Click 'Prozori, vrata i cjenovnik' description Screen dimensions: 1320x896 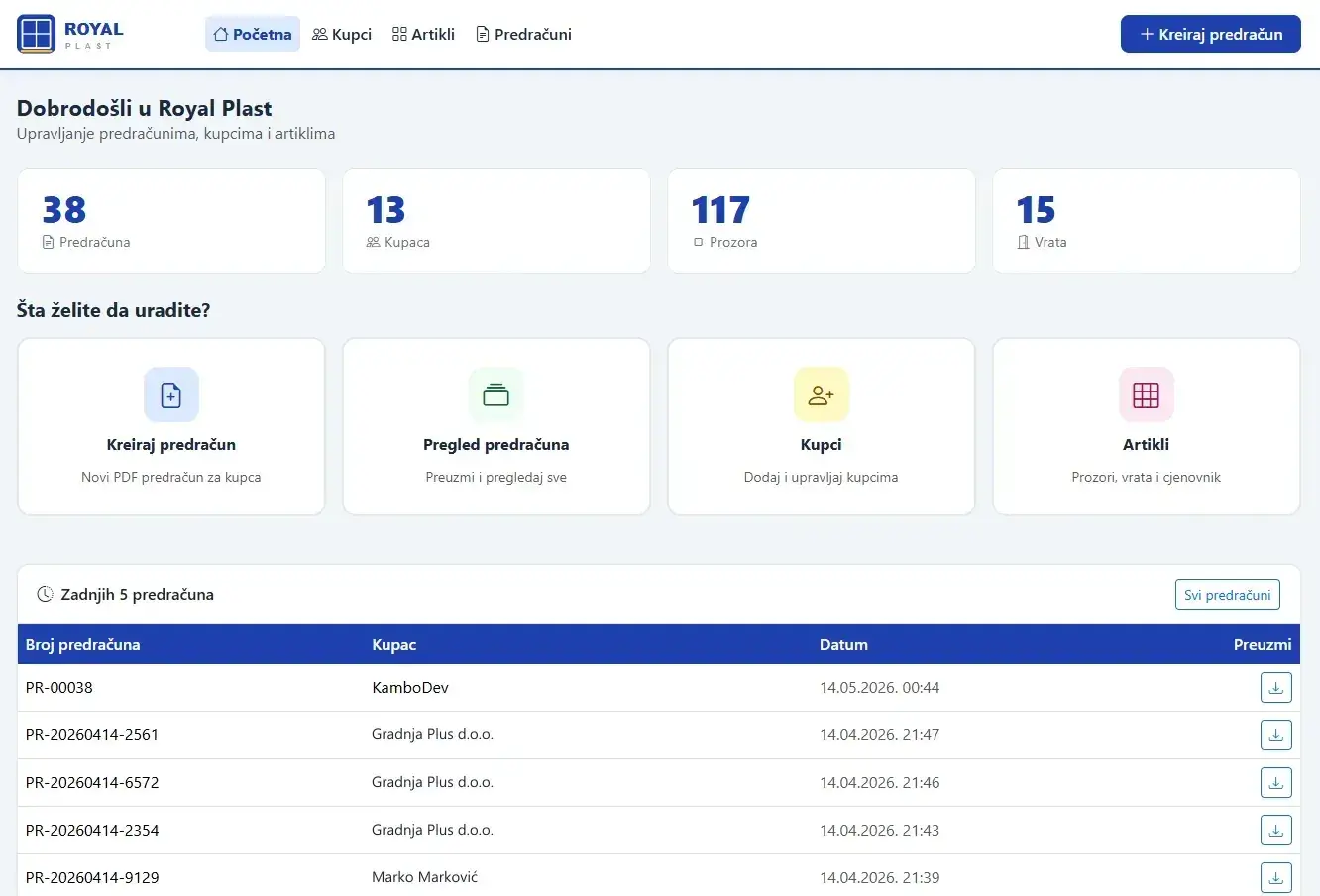1147,477
